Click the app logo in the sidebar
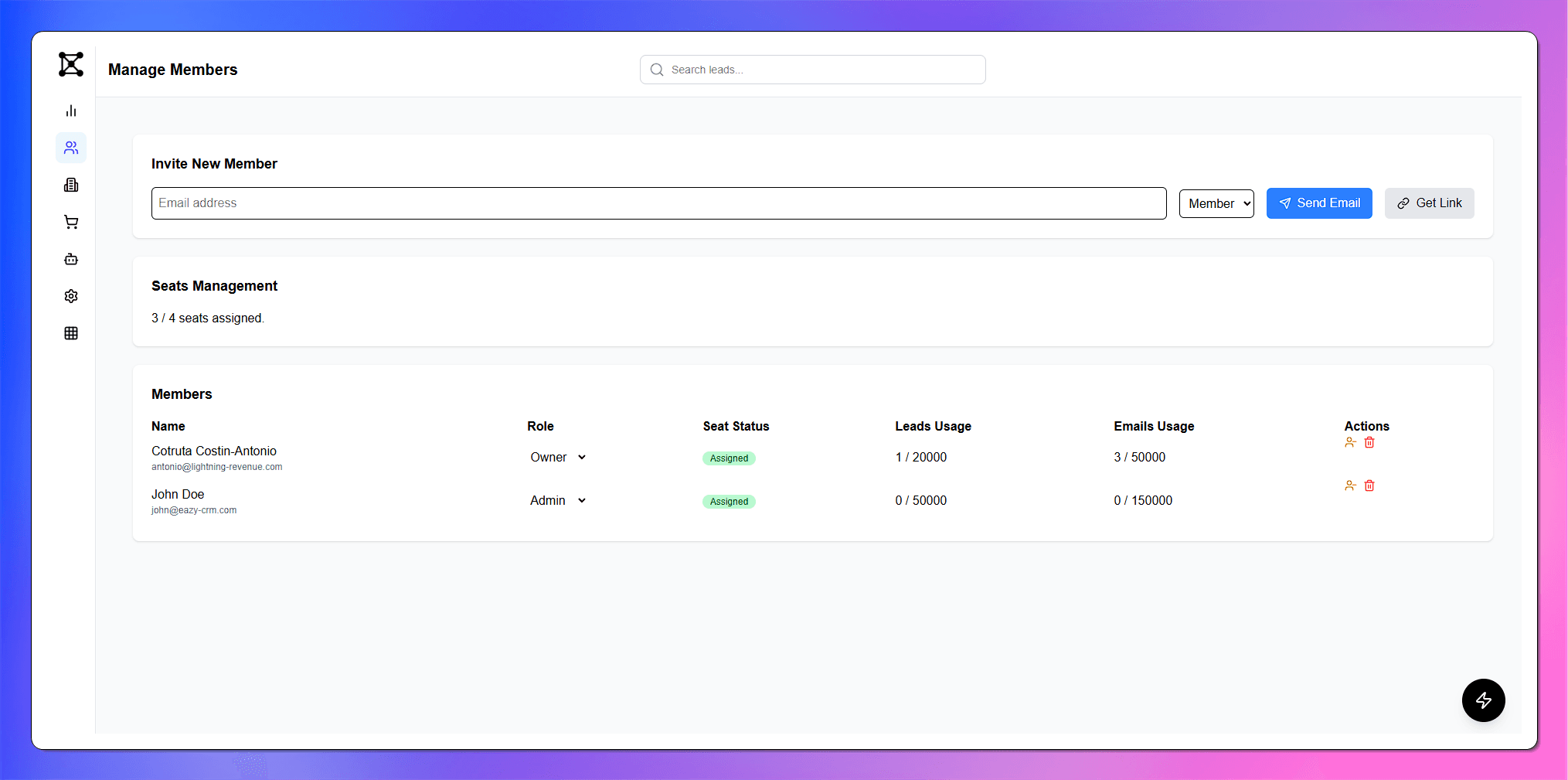Viewport: 1568px width, 780px height. [71, 64]
